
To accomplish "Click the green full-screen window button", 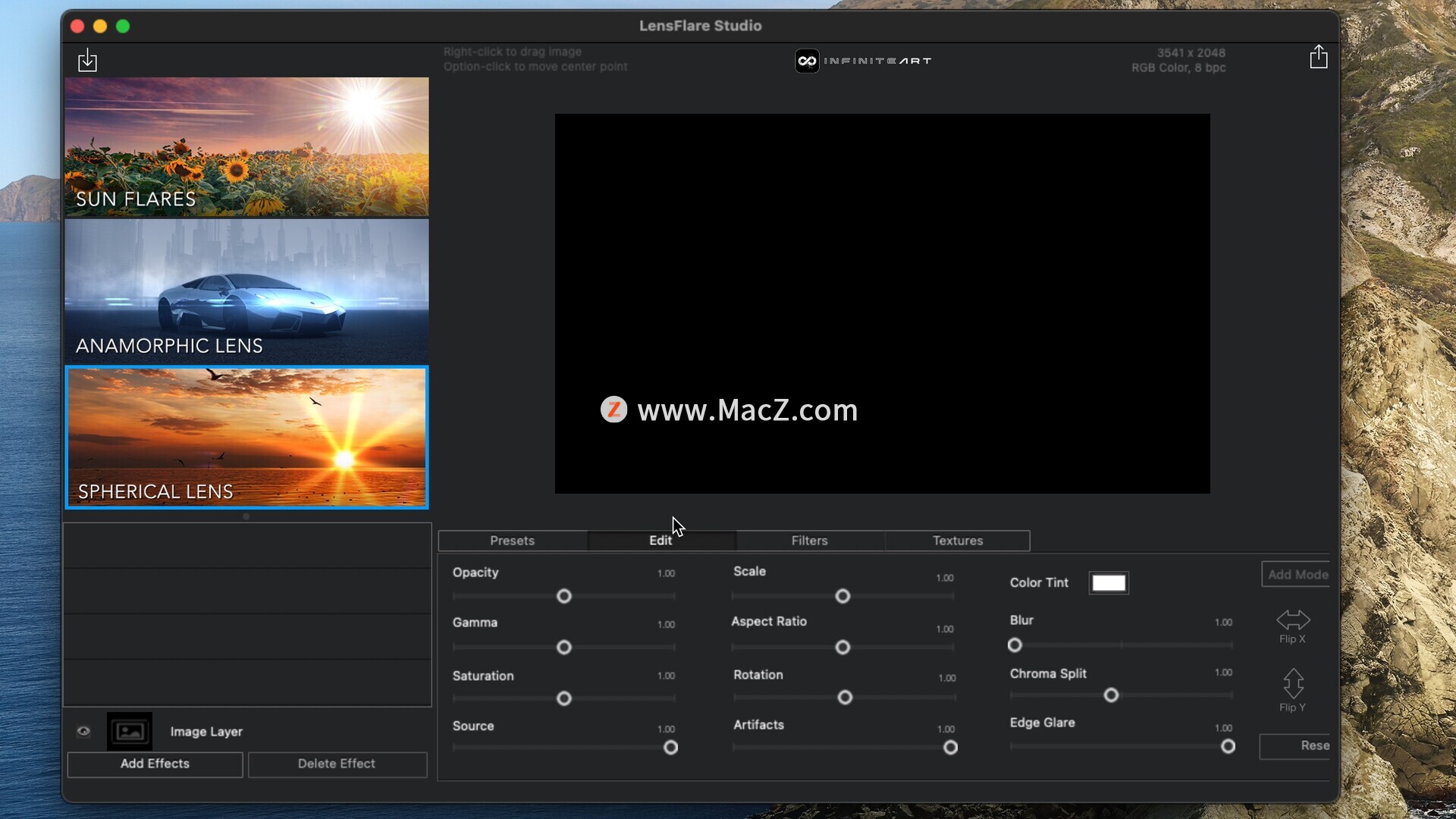I will click(123, 27).
